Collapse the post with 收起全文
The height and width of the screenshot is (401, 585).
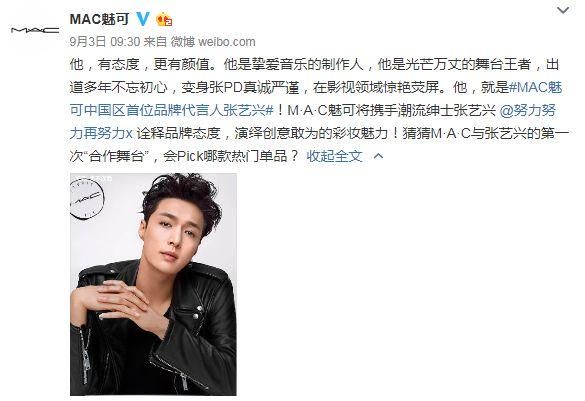pos(335,156)
